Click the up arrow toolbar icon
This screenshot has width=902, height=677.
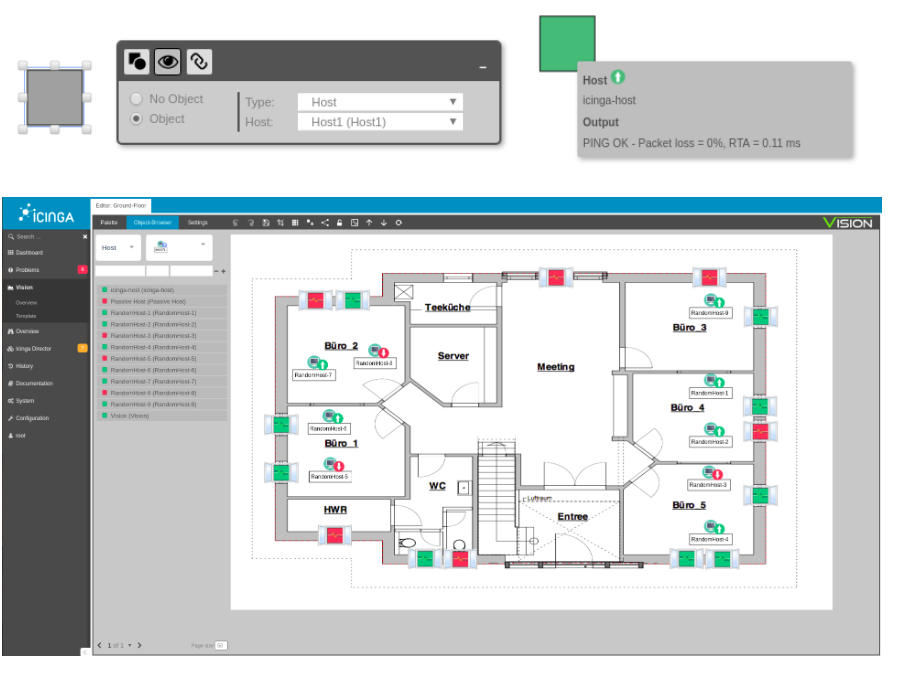click(x=369, y=222)
